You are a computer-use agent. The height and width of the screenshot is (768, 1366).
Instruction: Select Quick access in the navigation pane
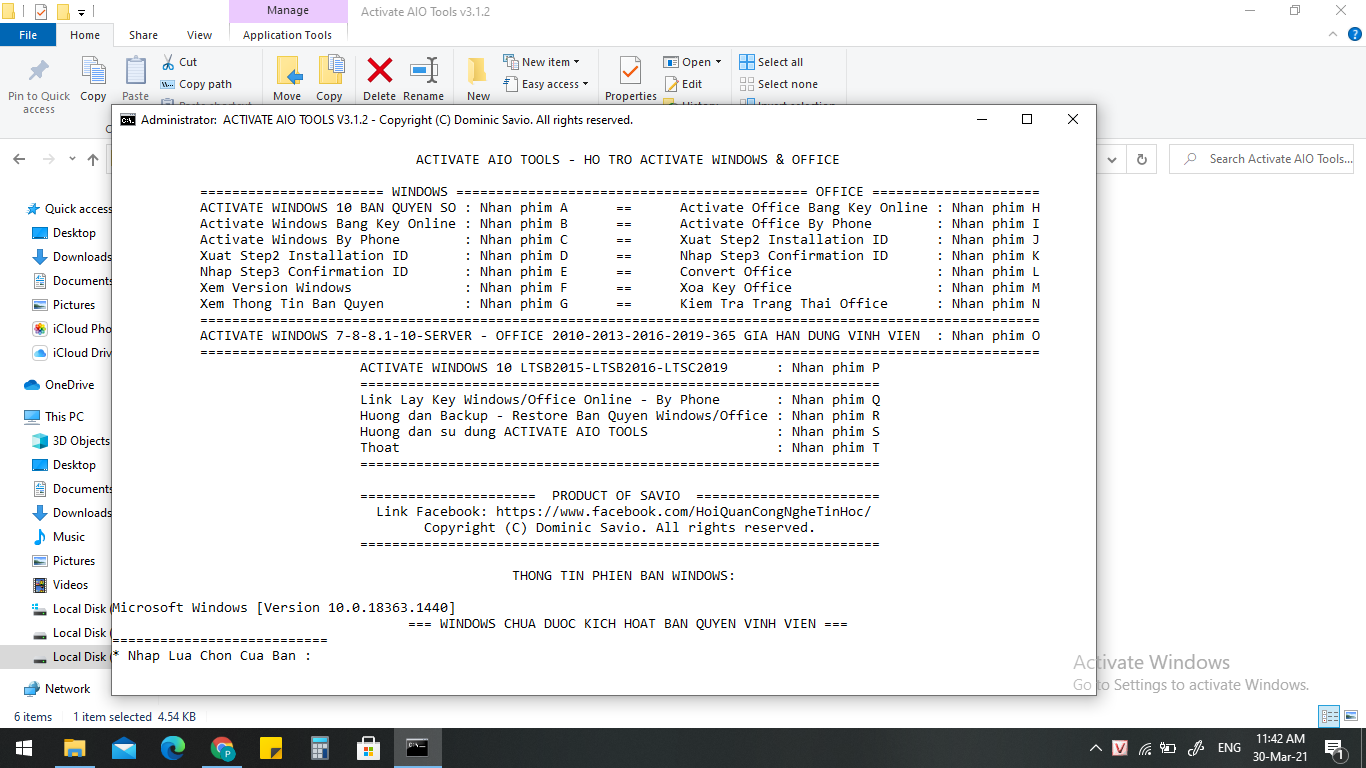tap(69, 209)
